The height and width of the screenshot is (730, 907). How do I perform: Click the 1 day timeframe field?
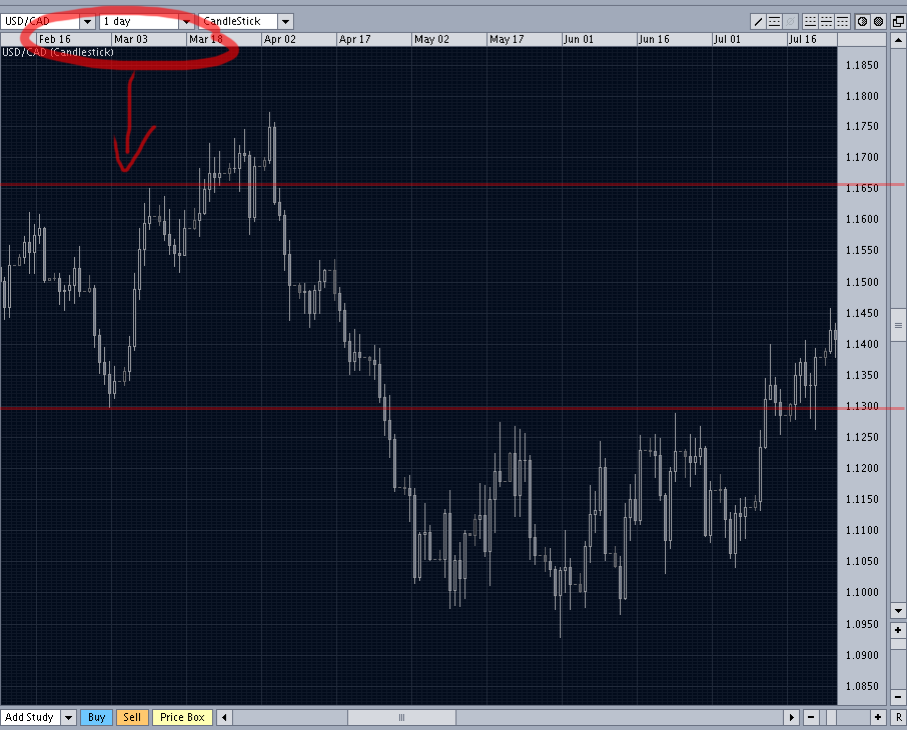tap(139, 22)
